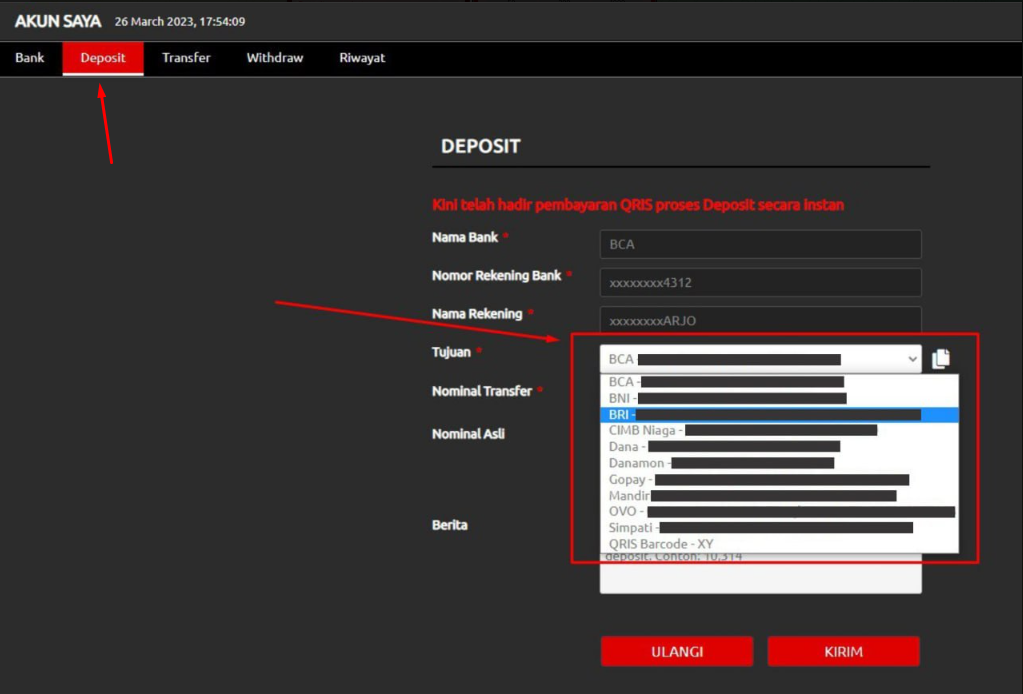Choose QRIS Barcode - XY option
Image resolution: width=1023 pixels, height=694 pixels.
pos(661,544)
